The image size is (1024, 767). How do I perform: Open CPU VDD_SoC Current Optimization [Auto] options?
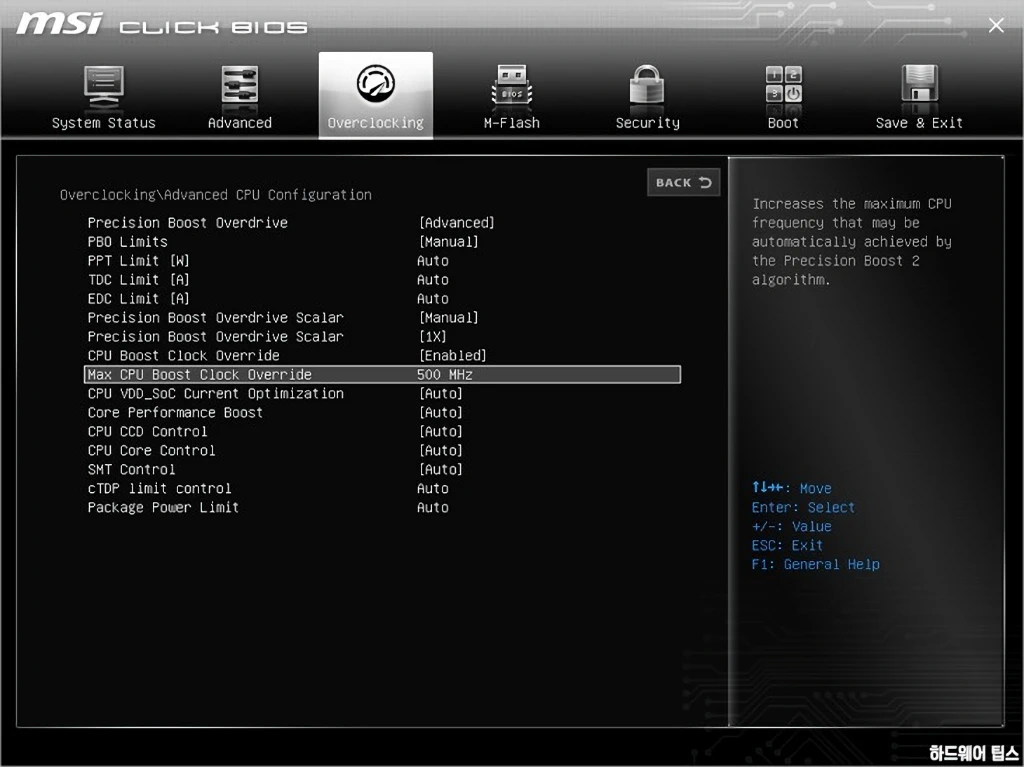441,393
